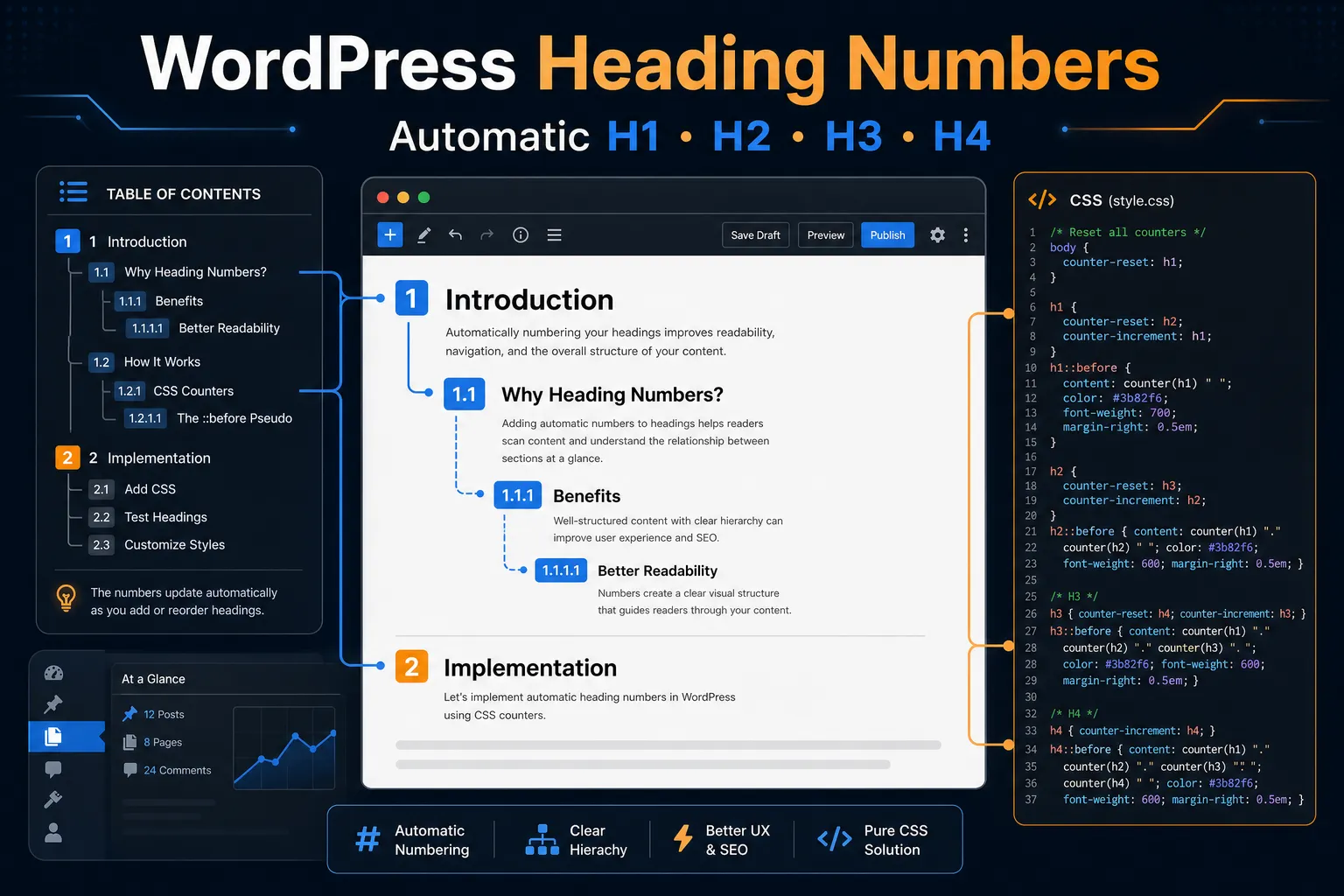This screenshot has width=1344, height=896.
Task: Click the hash icon for Automatic Numbering
Action: click(368, 839)
